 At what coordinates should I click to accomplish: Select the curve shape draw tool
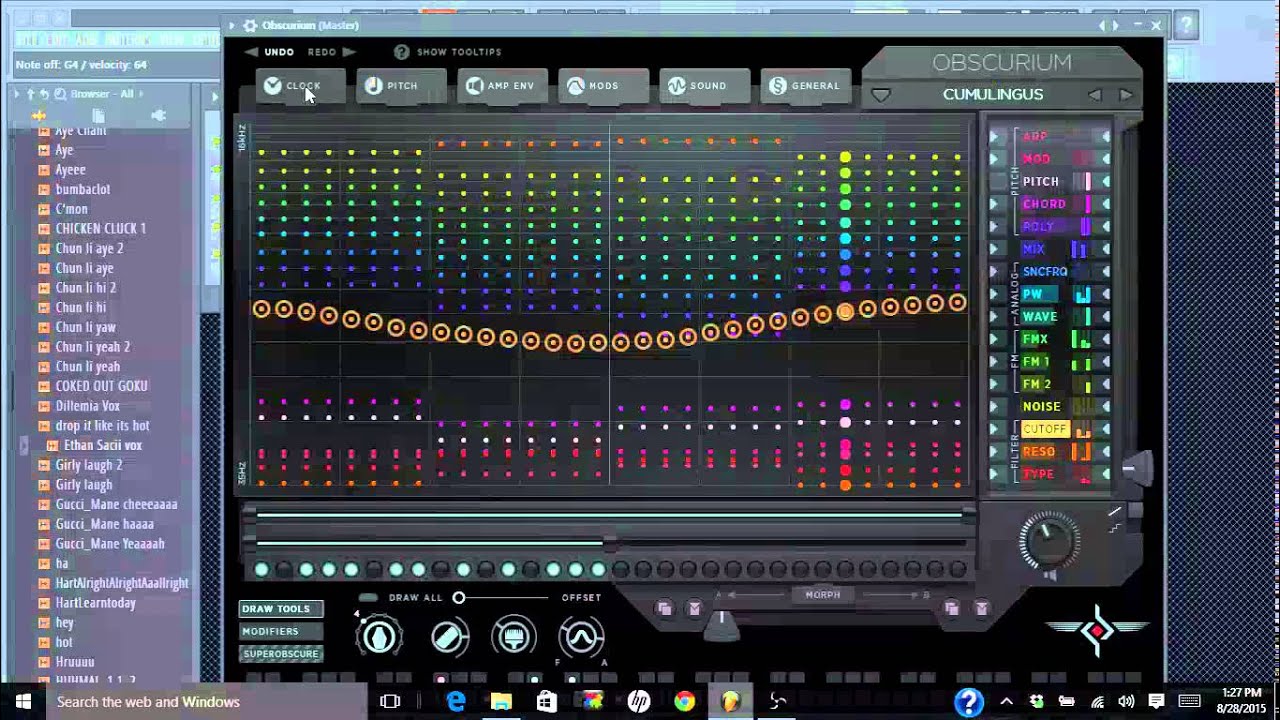tap(581, 636)
